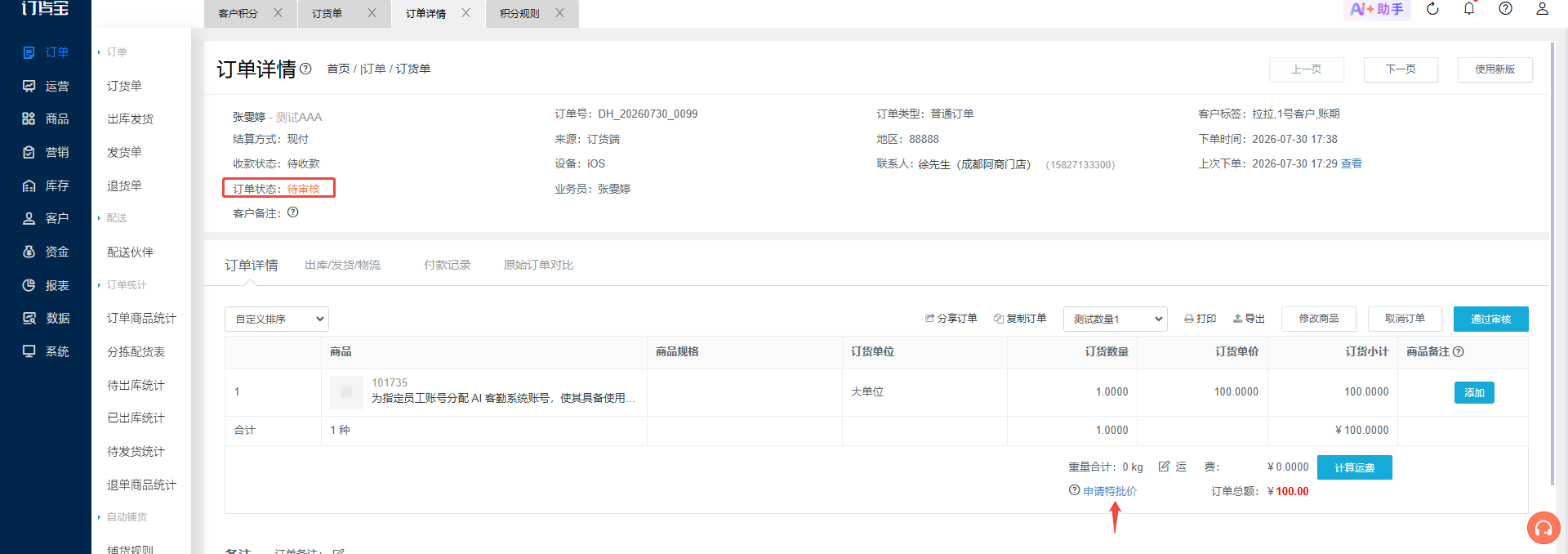This screenshot has width=1568, height=554.
Task: Open the 申请特批价 link
Action: (x=1110, y=491)
